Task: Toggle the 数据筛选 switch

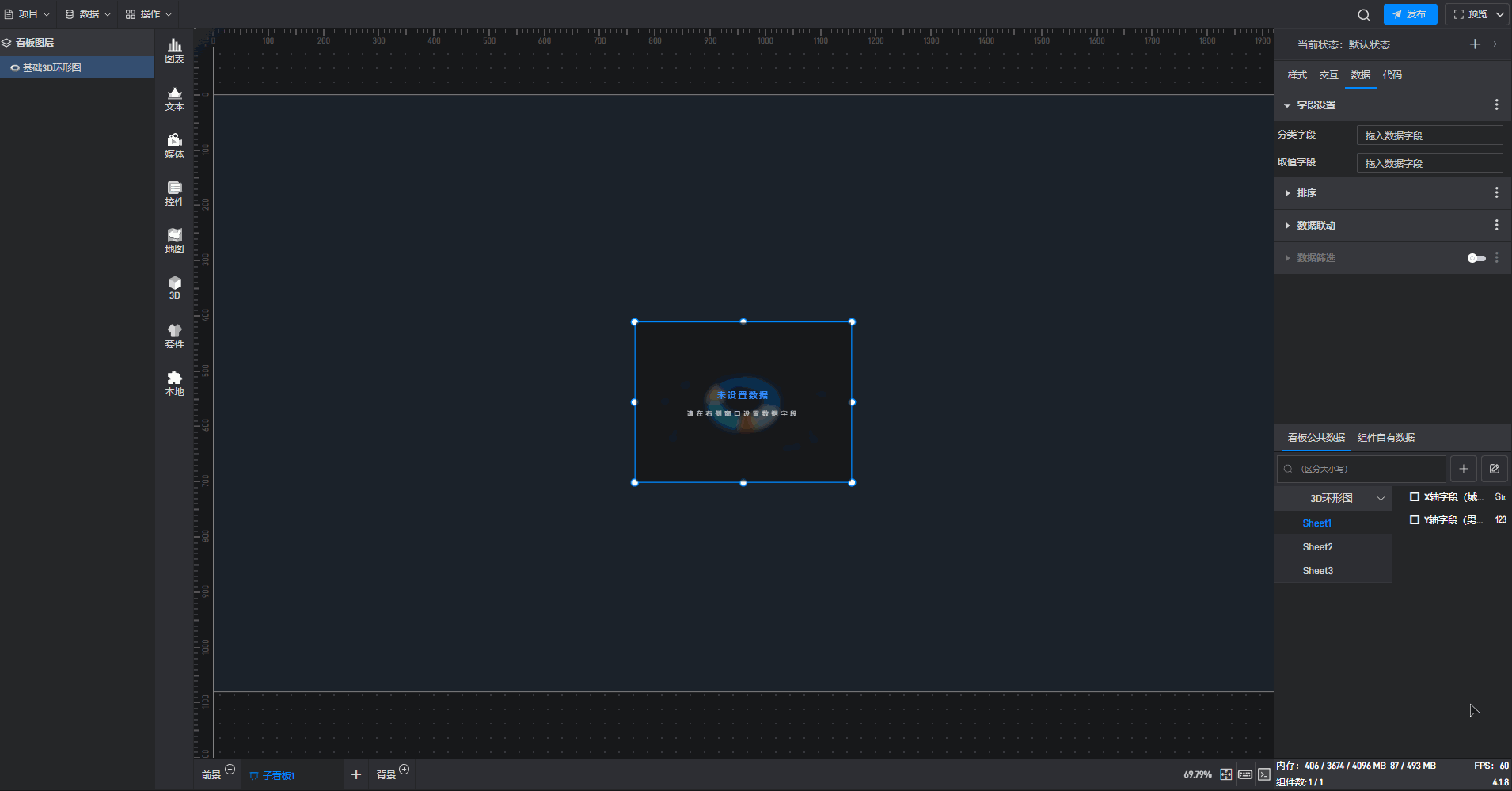Action: click(x=1476, y=258)
